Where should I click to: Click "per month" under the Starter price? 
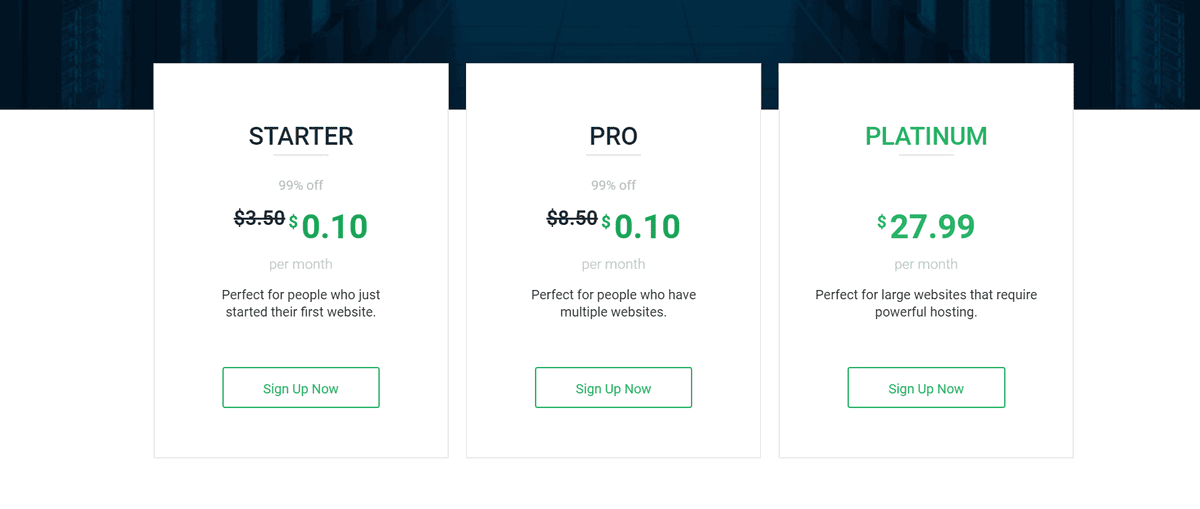coord(301,264)
